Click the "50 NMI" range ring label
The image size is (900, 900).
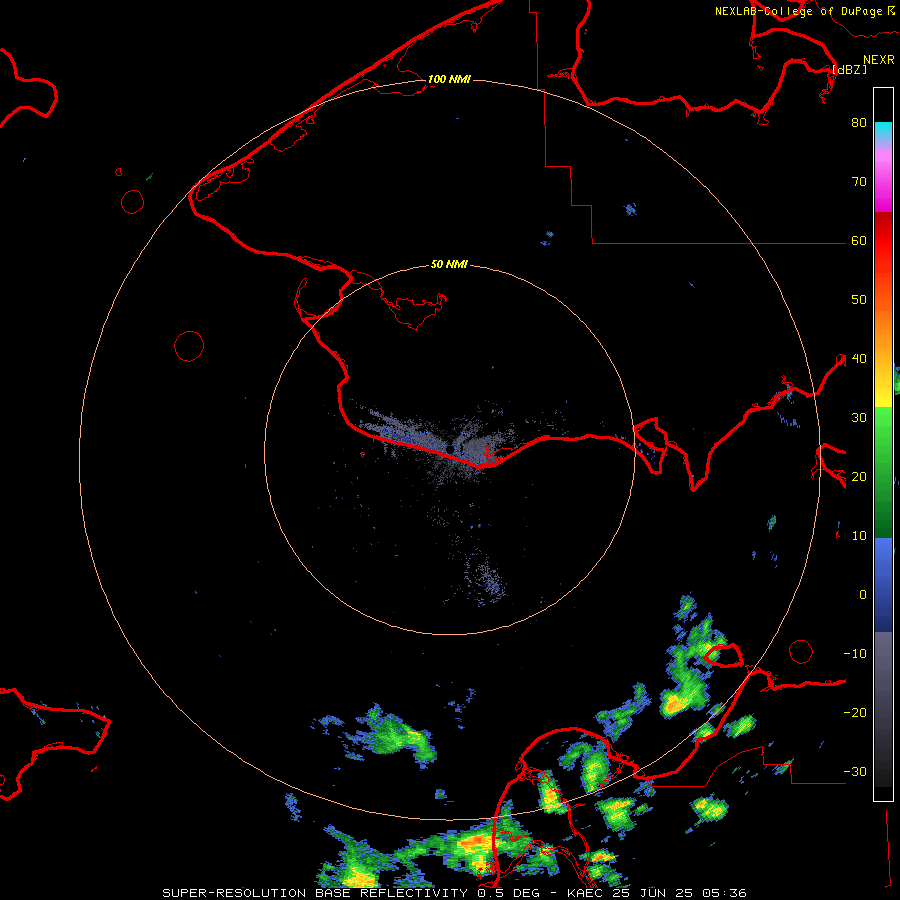coord(449,264)
